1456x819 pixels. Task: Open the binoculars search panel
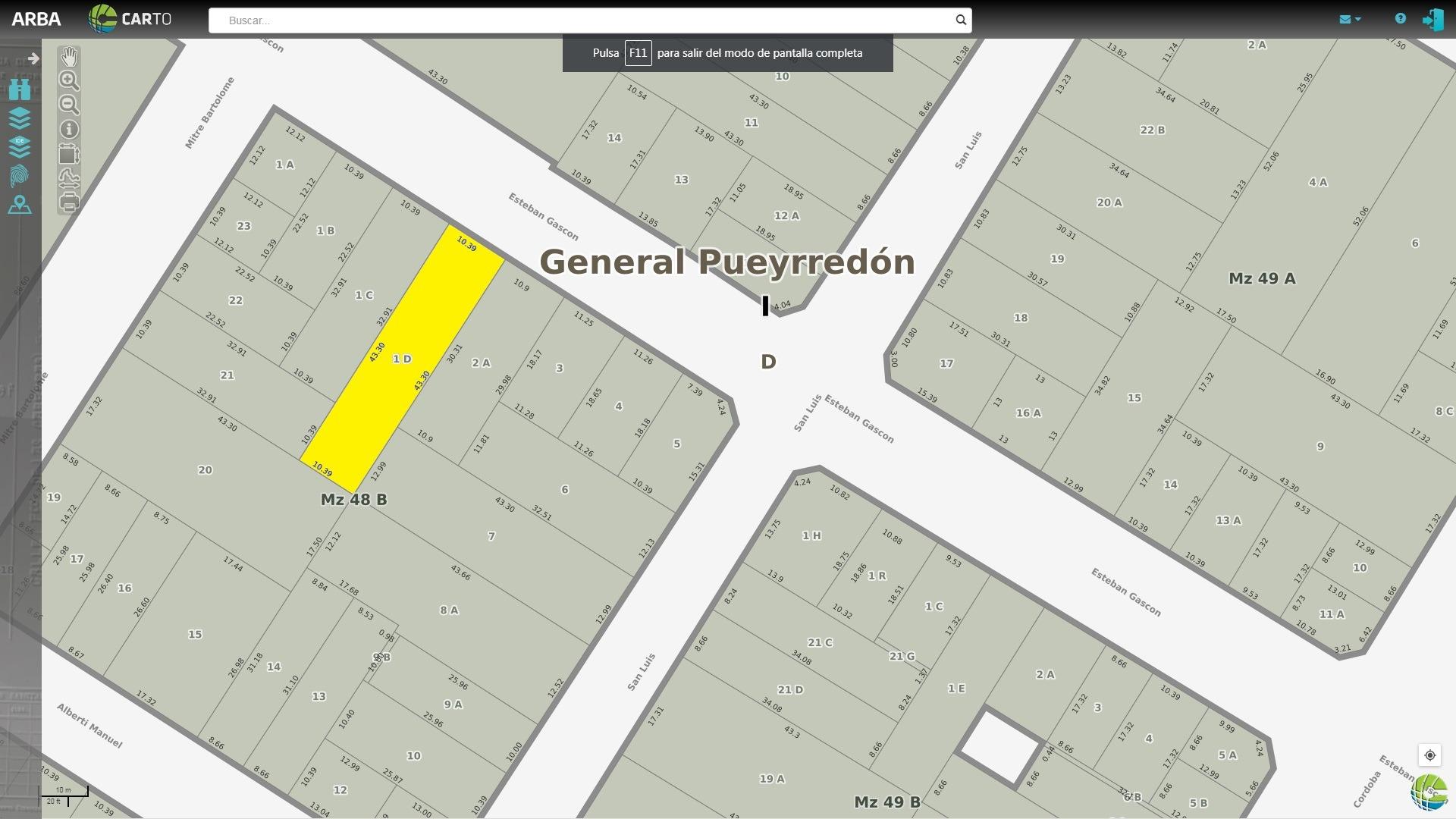click(20, 89)
